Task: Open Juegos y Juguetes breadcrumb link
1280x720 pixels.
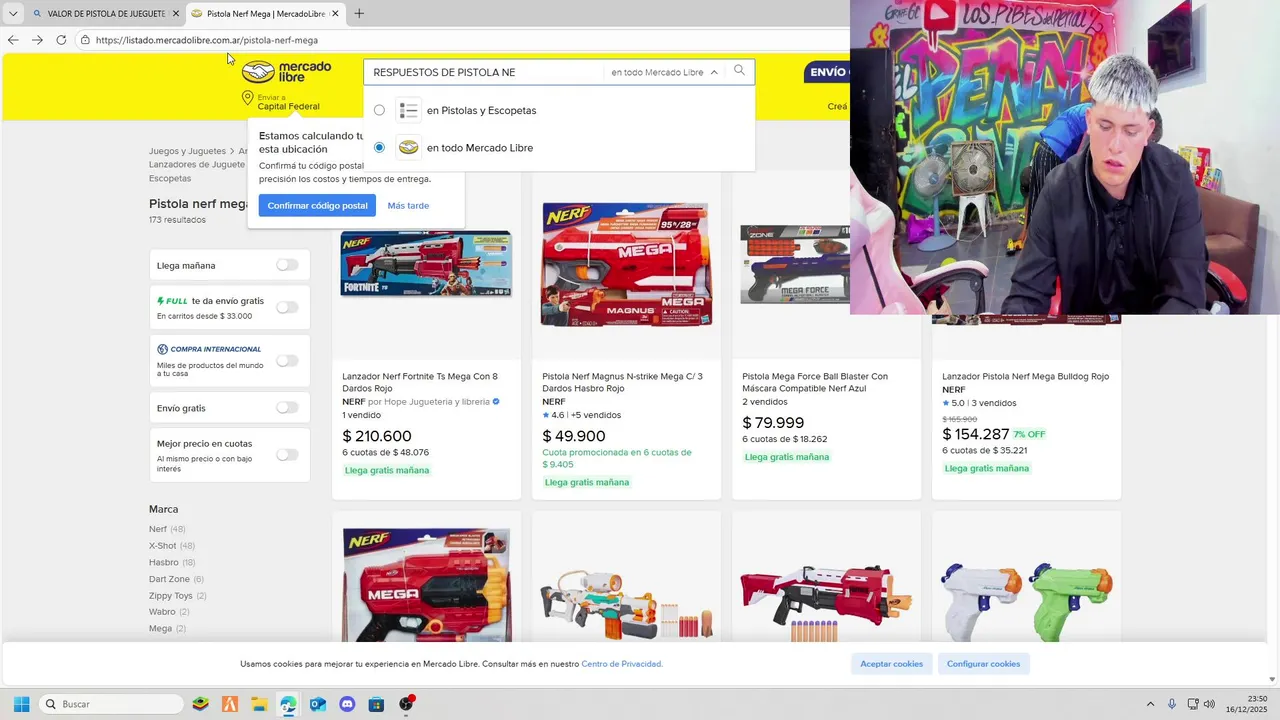Action: point(187,151)
